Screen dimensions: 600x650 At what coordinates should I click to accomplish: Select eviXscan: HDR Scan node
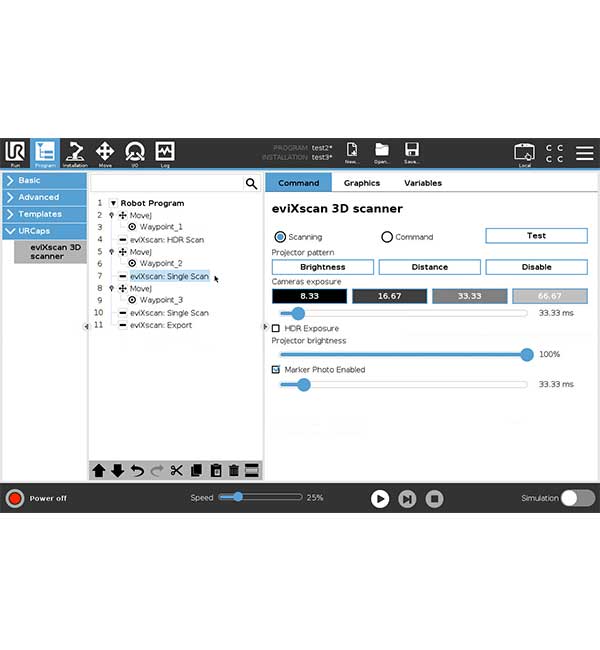click(x=167, y=240)
